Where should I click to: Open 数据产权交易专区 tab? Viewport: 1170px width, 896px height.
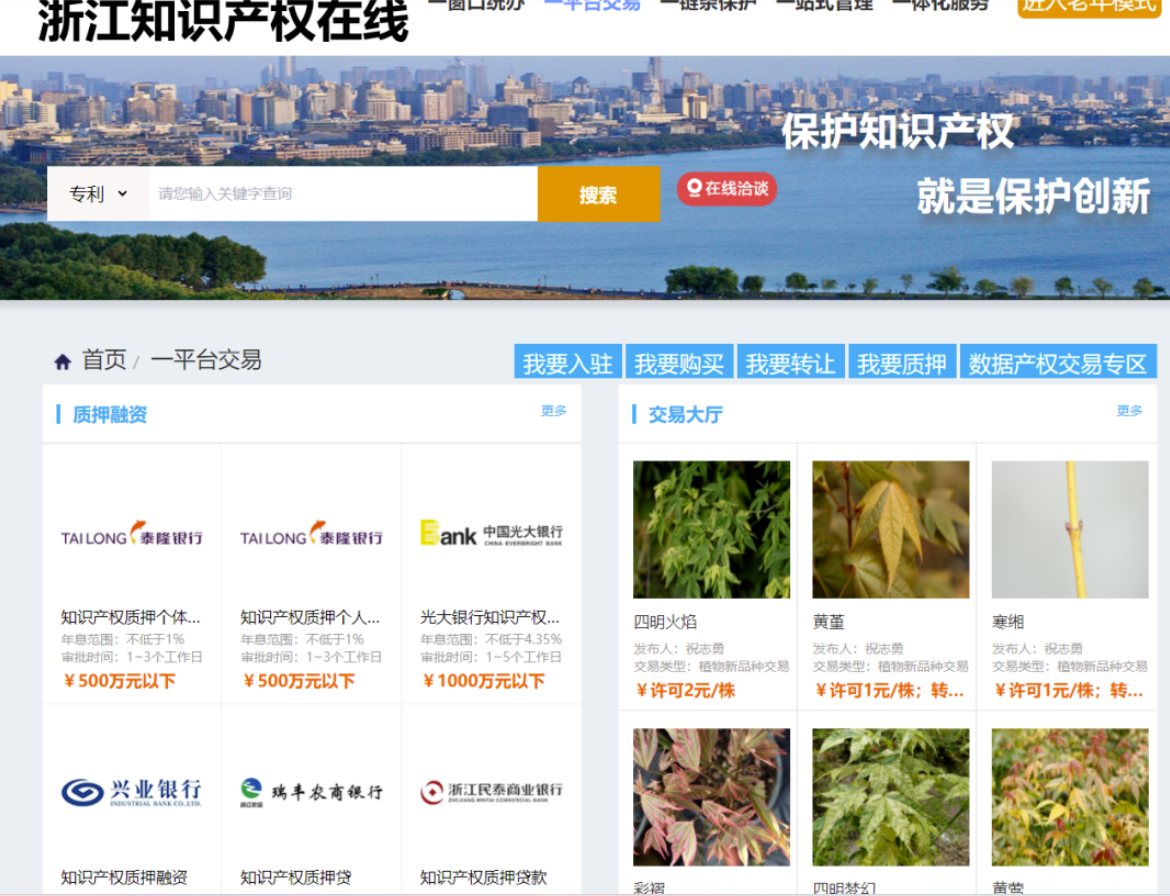point(1057,362)
